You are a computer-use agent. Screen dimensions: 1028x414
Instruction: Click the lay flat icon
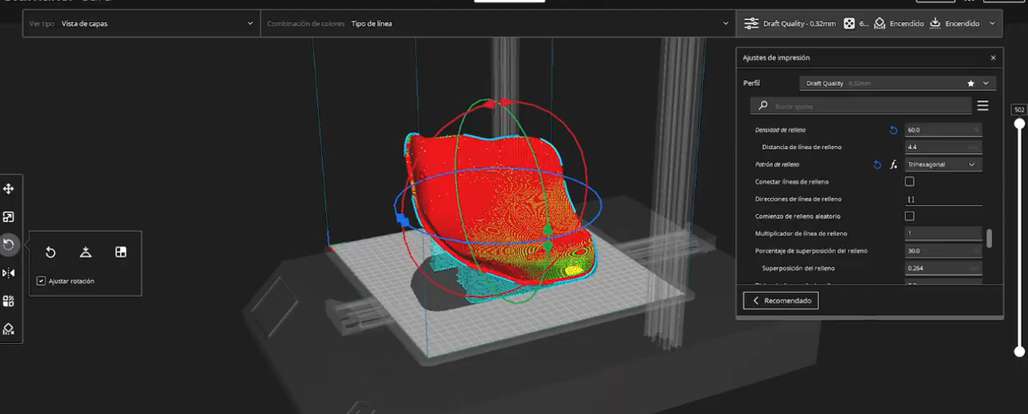(85, 253)
